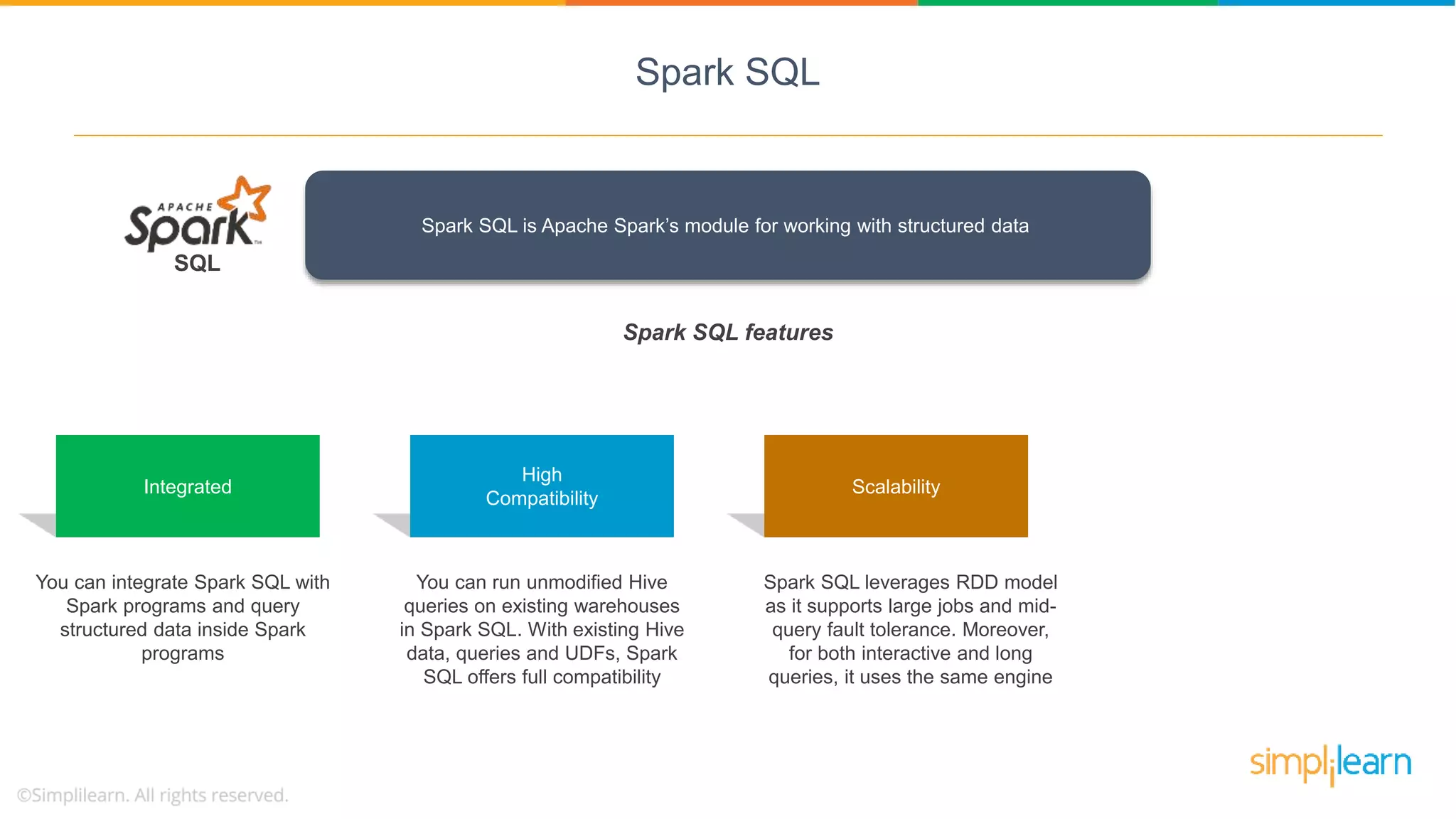Click the 'You can integrate Spark SQL' paragraph
The width and height of the screenshot is (1456, 819).
[x=183, y=617]
